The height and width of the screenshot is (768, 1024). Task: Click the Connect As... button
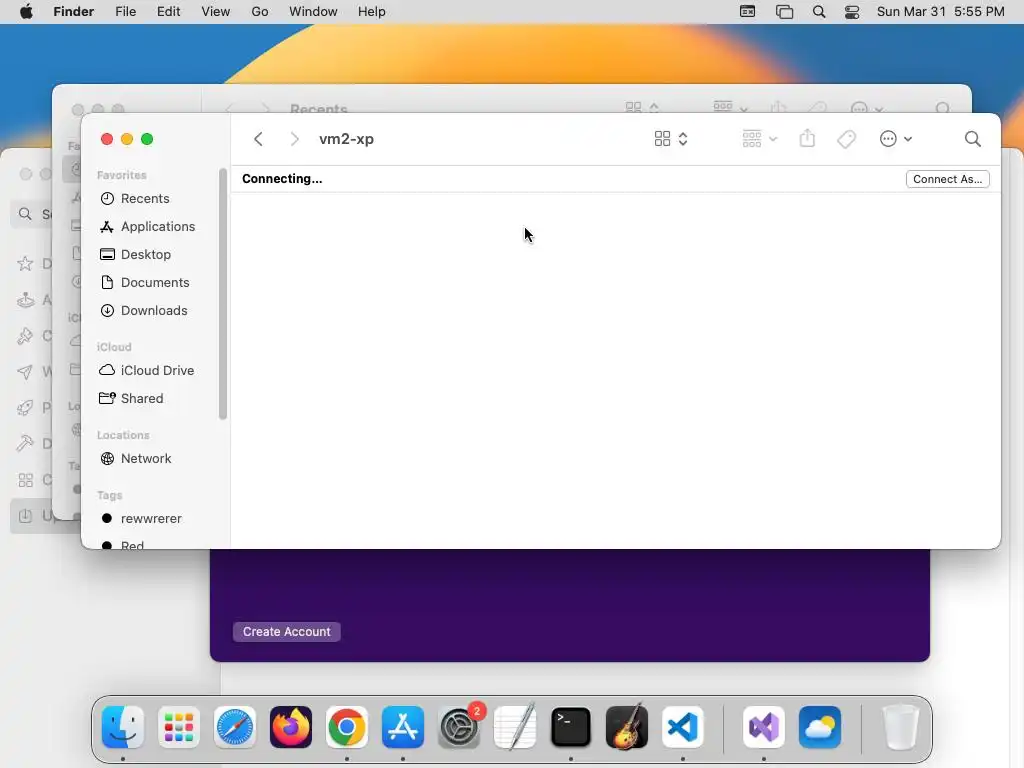948,179
